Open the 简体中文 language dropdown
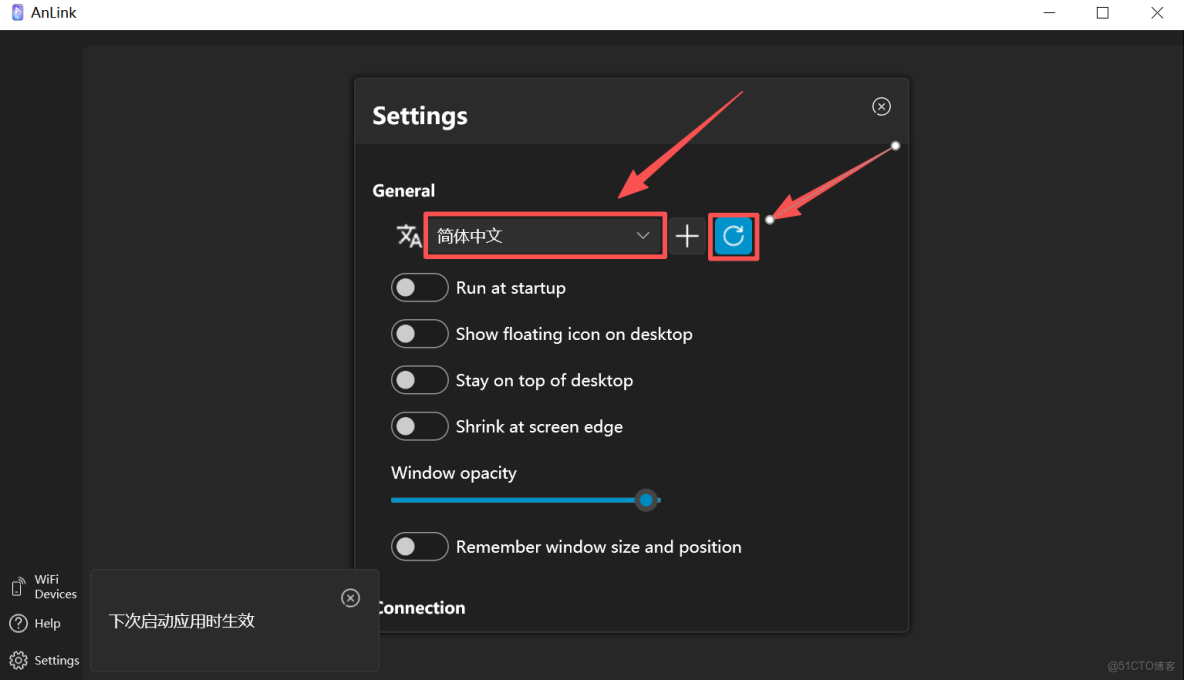The width and height of the screenshot is (1184, 680). point(530,236)
